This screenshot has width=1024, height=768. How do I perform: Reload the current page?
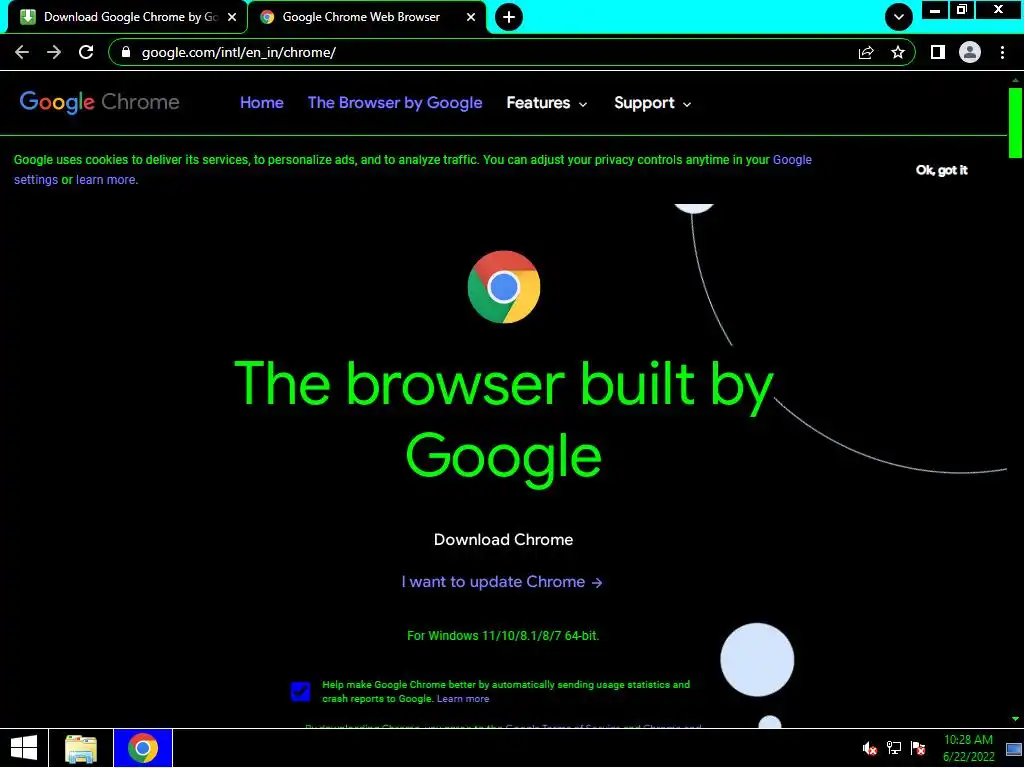pos(86,52)
